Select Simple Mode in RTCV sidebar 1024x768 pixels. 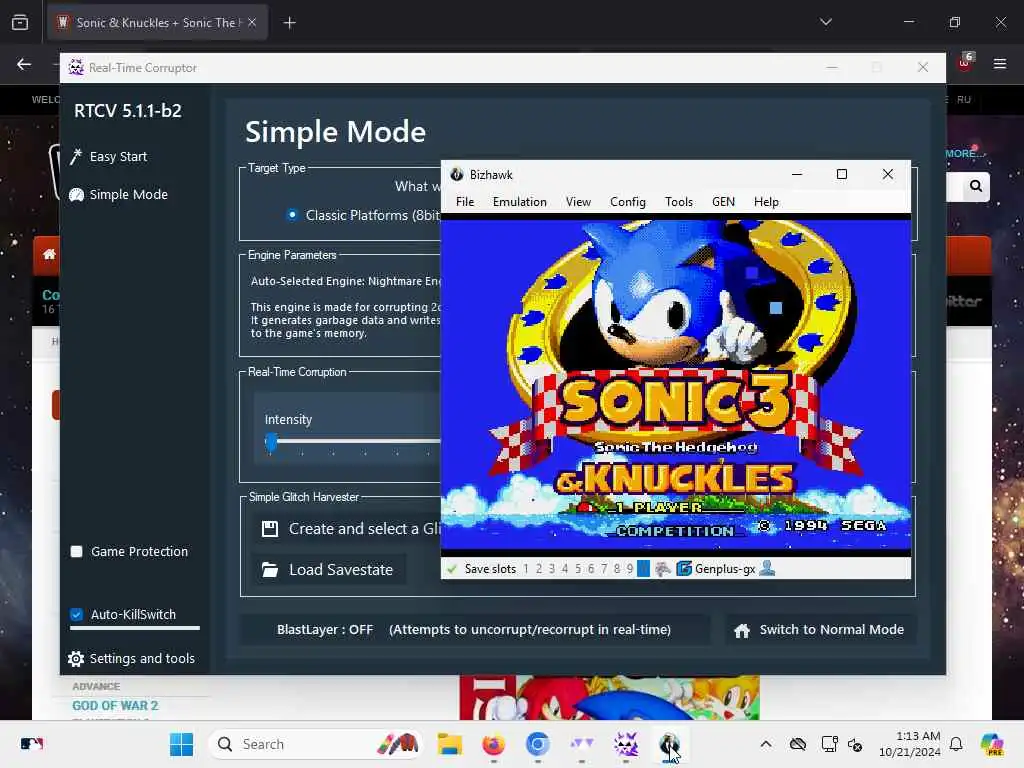(119, 195)
